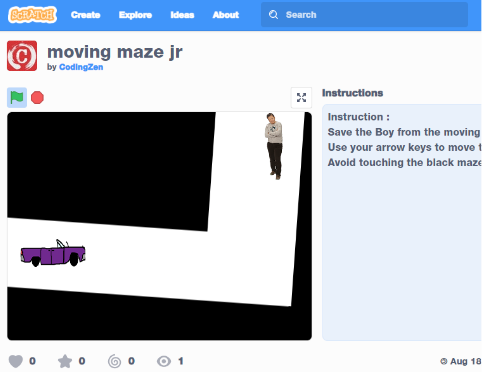Select "Save the Boy from the moving" line
This screenshot has width=482, height=372.
pyautogui.click(x=404, y=132)
